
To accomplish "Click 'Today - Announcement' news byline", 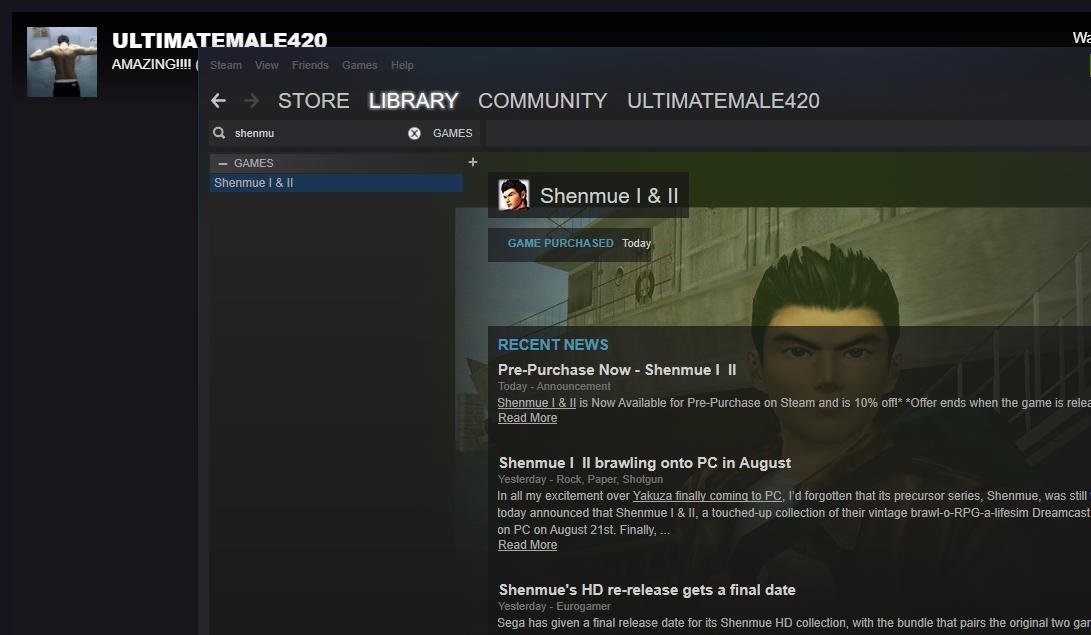I will coord(554,387).
